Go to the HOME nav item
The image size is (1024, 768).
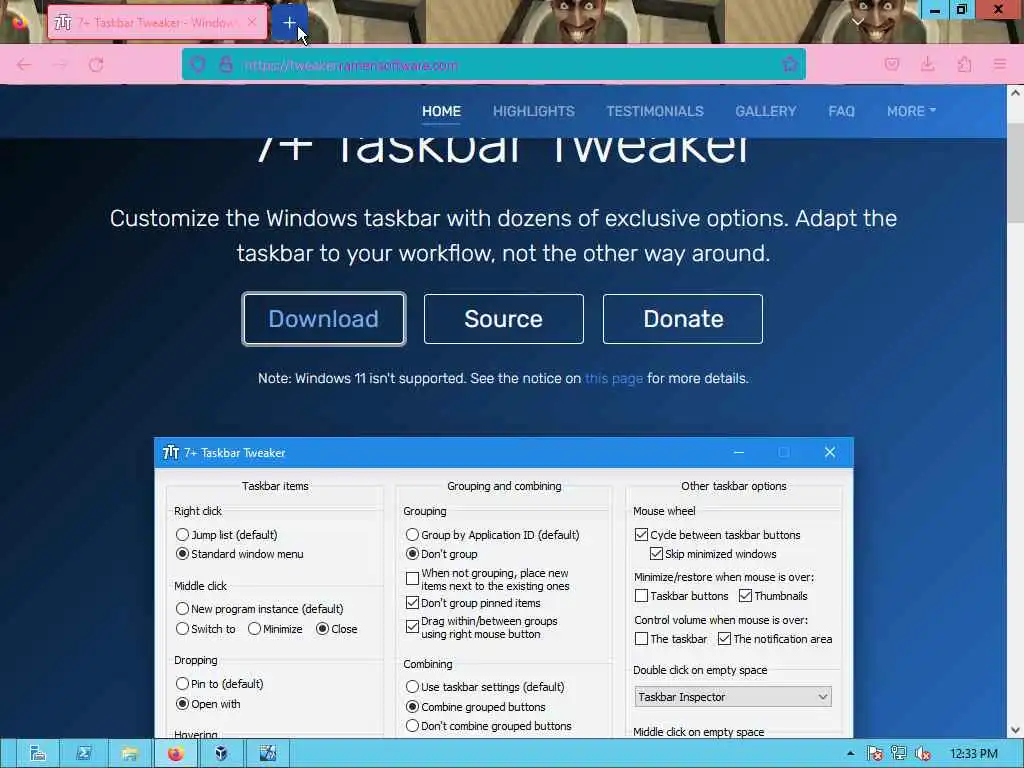click(441, 111)
